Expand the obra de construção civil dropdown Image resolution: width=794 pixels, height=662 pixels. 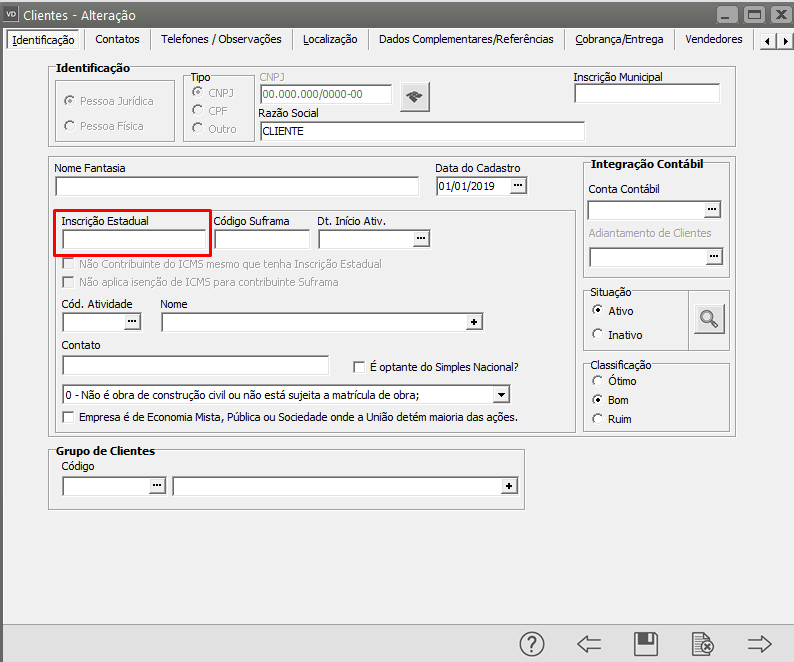(502, 395)
